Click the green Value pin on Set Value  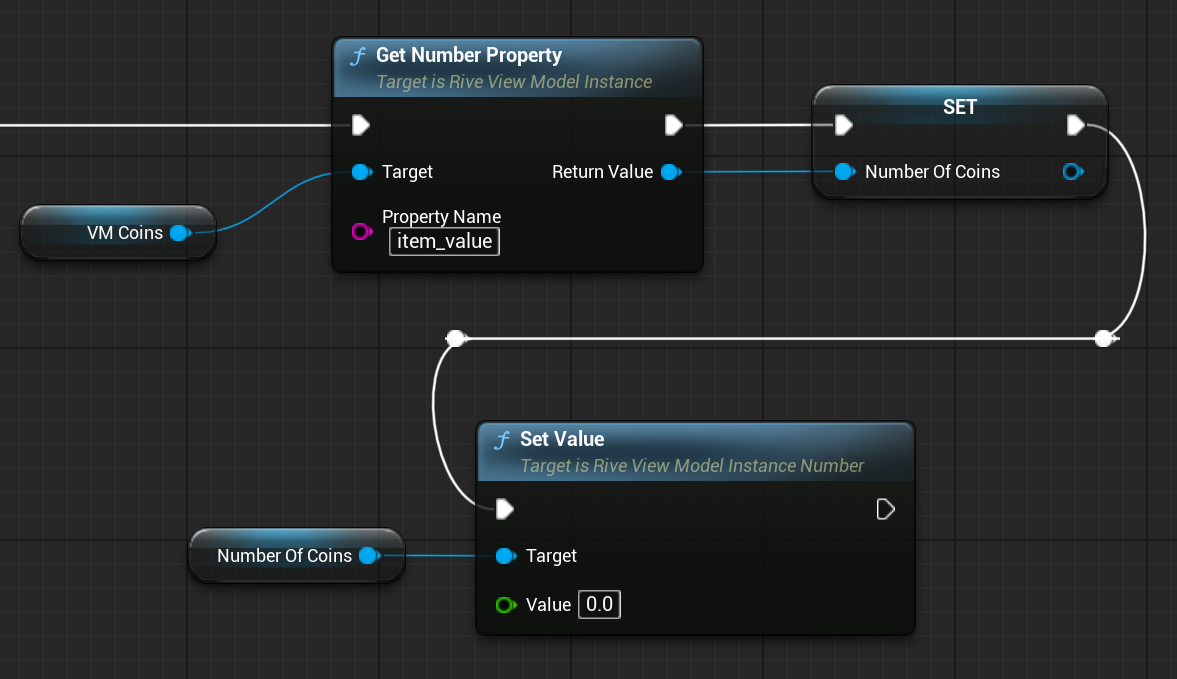coord(505,604)
